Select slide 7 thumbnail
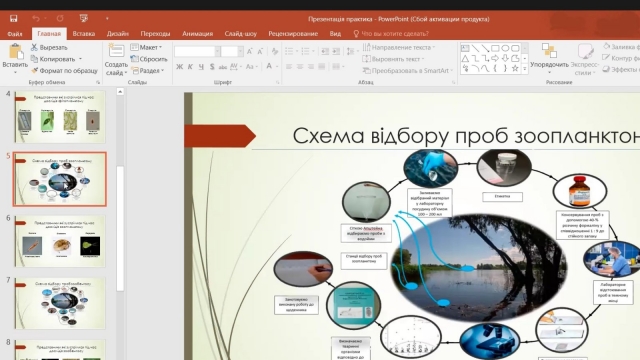Viewport: 640px width, 360px height. click(60, 303)
